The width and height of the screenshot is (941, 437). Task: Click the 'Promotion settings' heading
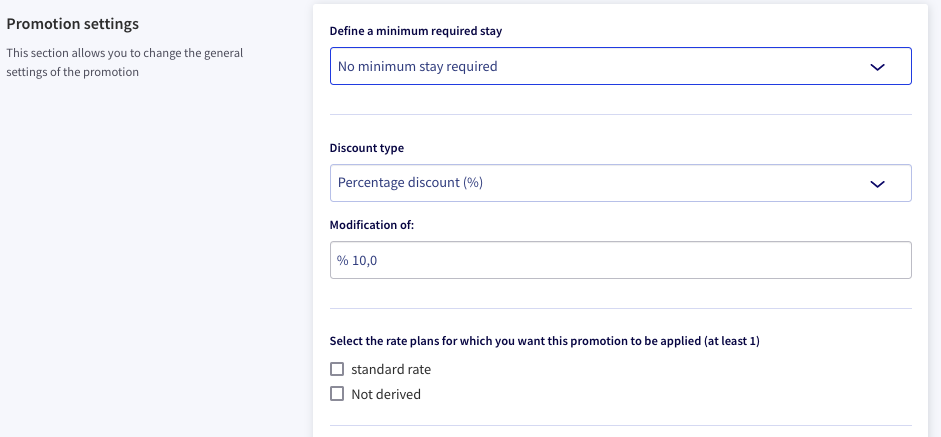click(x=73, y=24)
